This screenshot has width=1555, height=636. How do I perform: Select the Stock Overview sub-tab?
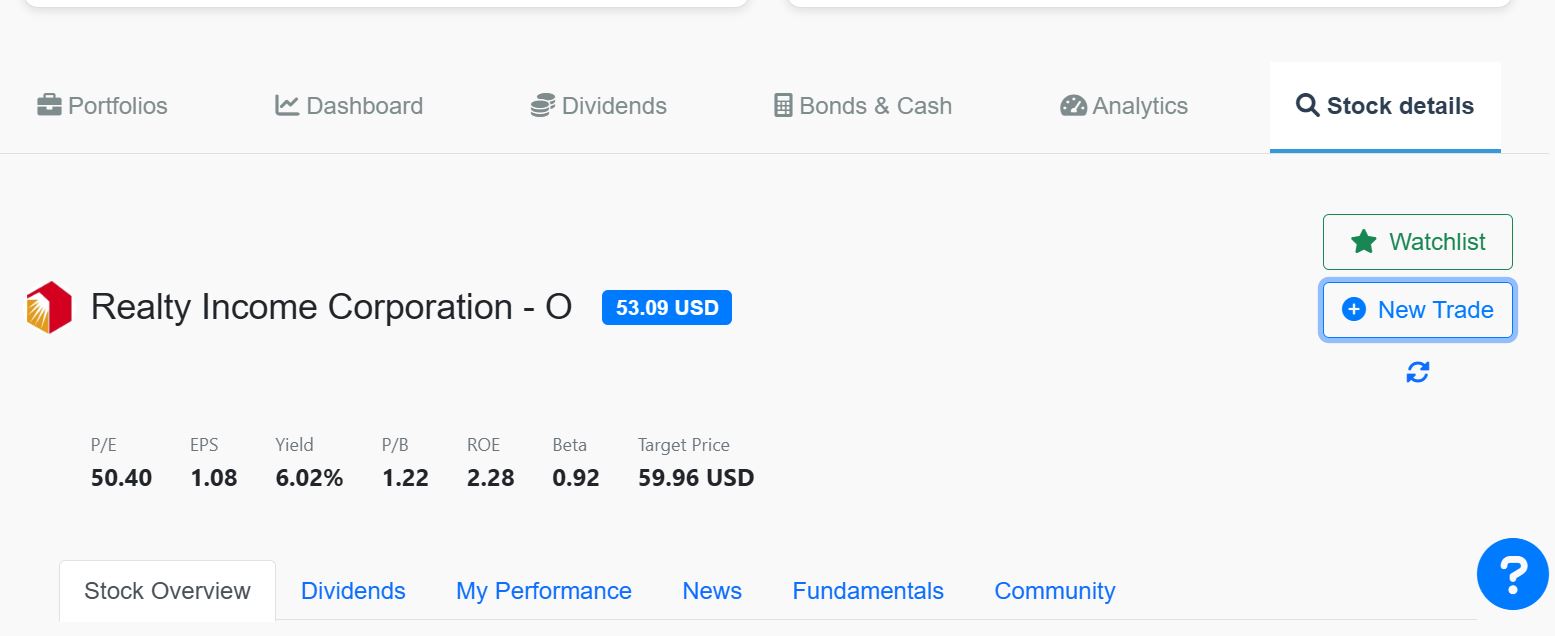click(167, 591)
